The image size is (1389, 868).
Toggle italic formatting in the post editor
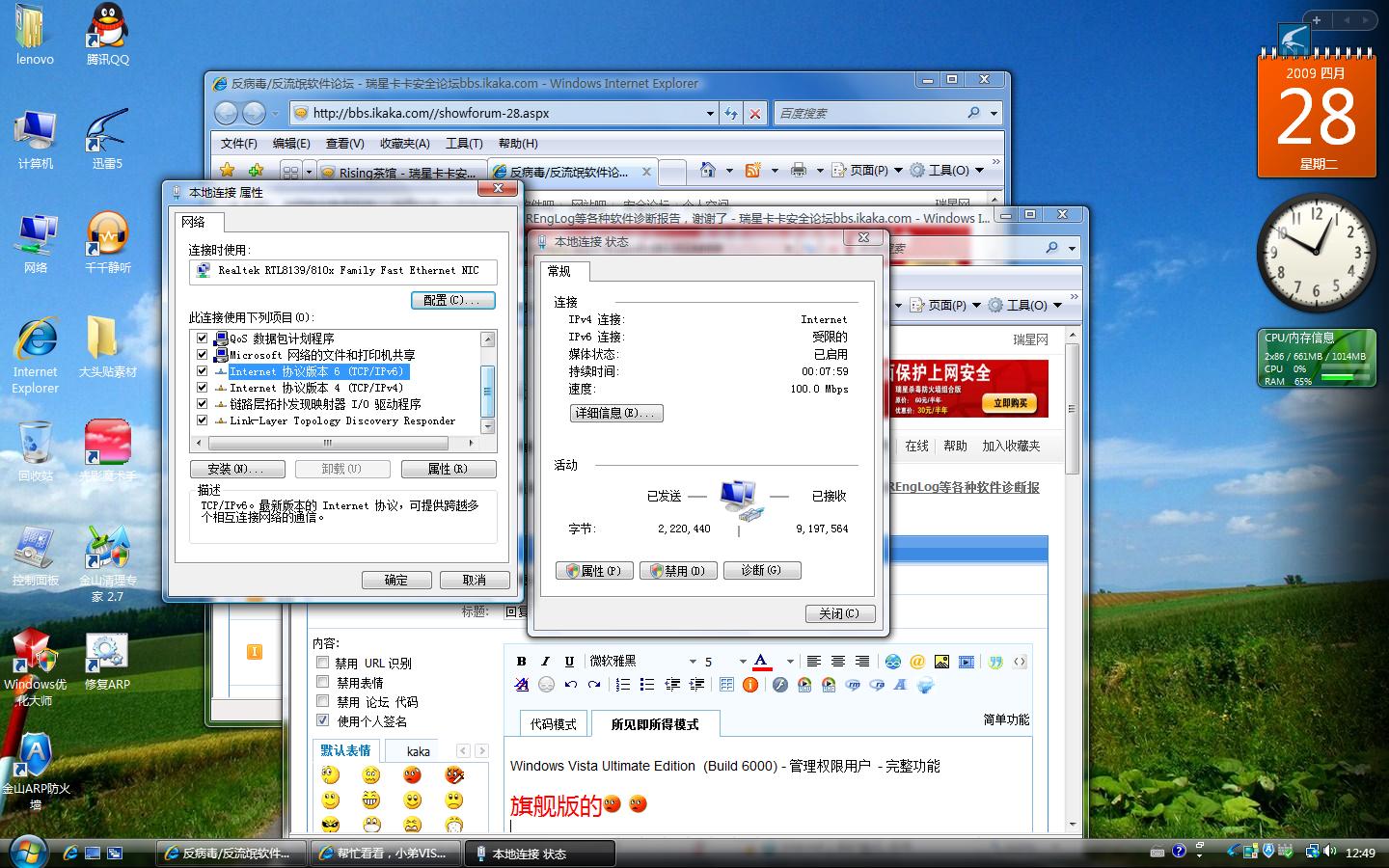pos(545,662)
